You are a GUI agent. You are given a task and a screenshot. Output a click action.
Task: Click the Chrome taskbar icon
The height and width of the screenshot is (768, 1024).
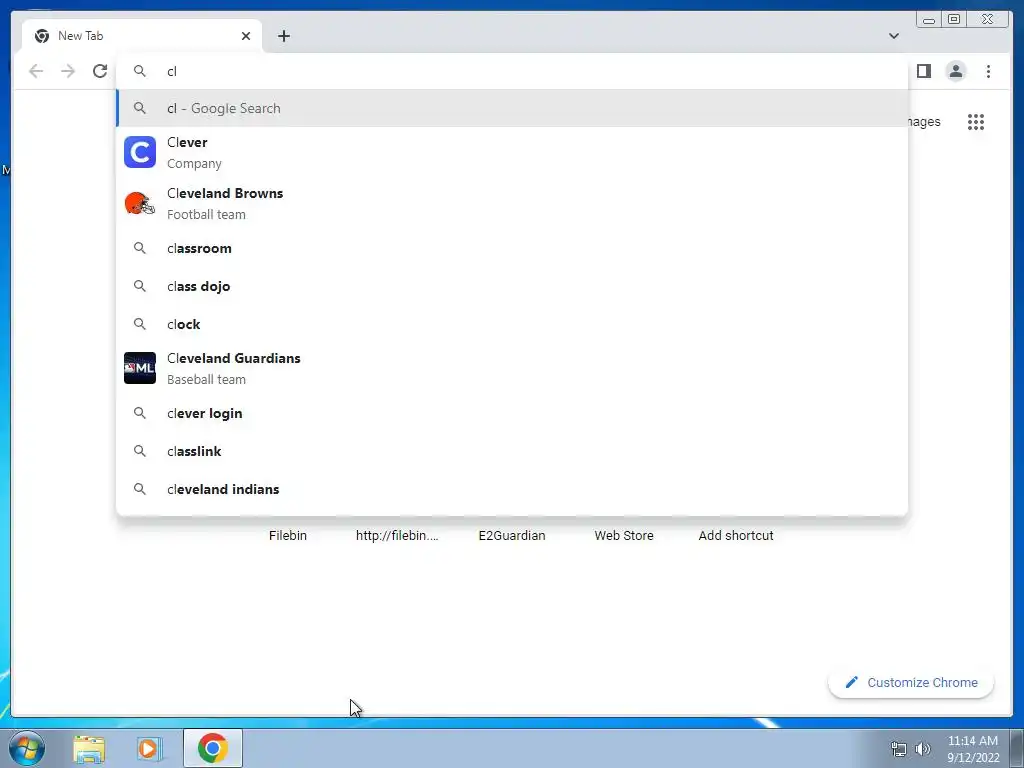213,748
